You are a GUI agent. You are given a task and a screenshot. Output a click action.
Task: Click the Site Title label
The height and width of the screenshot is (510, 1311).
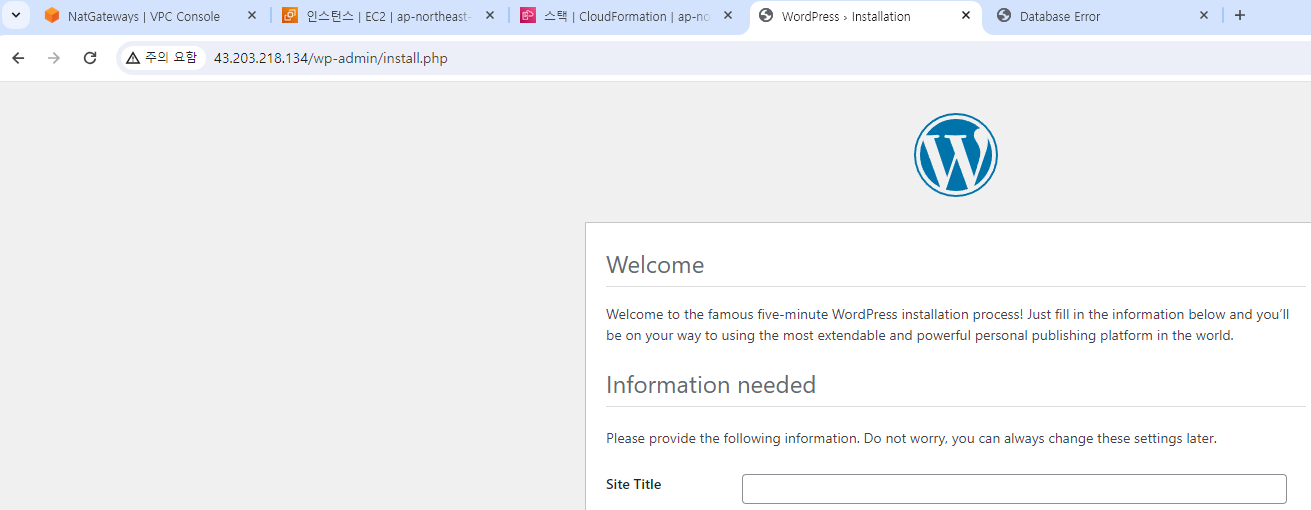pyautogui.click(x=634, y=484)
